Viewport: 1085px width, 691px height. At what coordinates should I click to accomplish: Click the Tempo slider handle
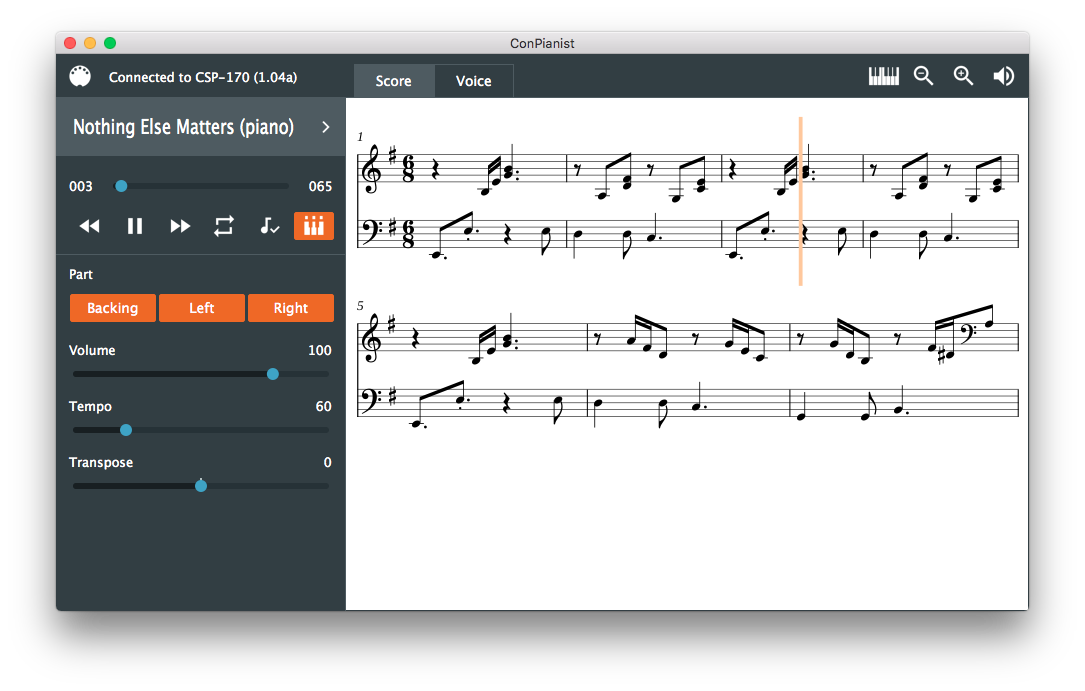pyautogui.click(x=126, y=430)
